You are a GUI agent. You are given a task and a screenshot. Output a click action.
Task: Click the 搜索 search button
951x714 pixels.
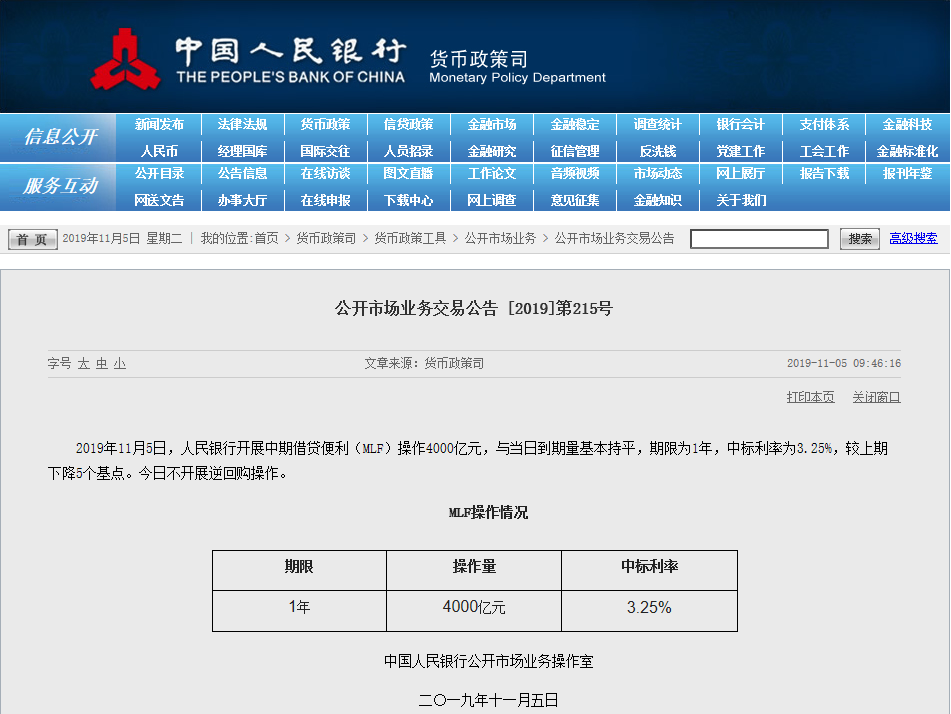pos(859,239)
